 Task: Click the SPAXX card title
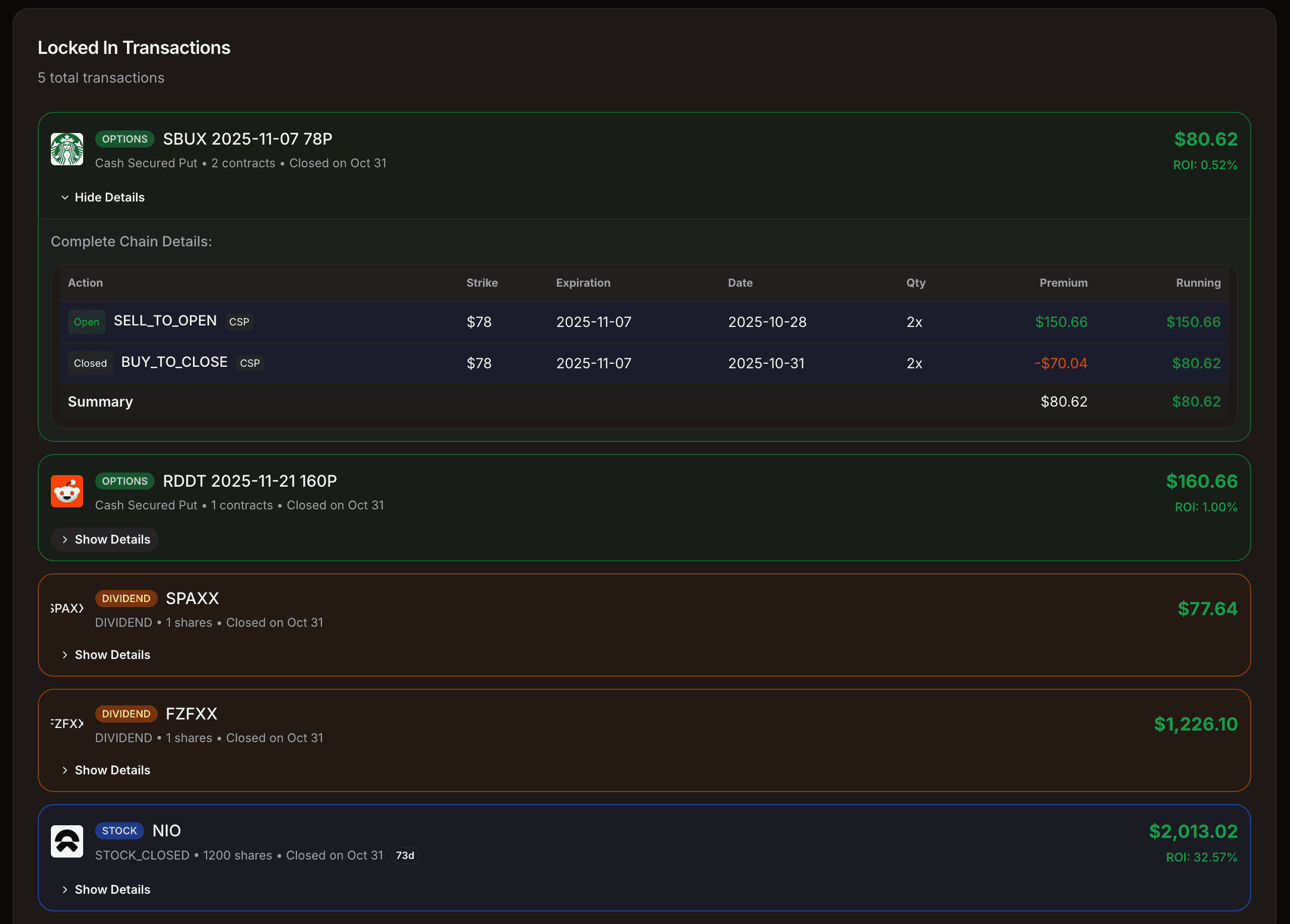pos(192,599)
